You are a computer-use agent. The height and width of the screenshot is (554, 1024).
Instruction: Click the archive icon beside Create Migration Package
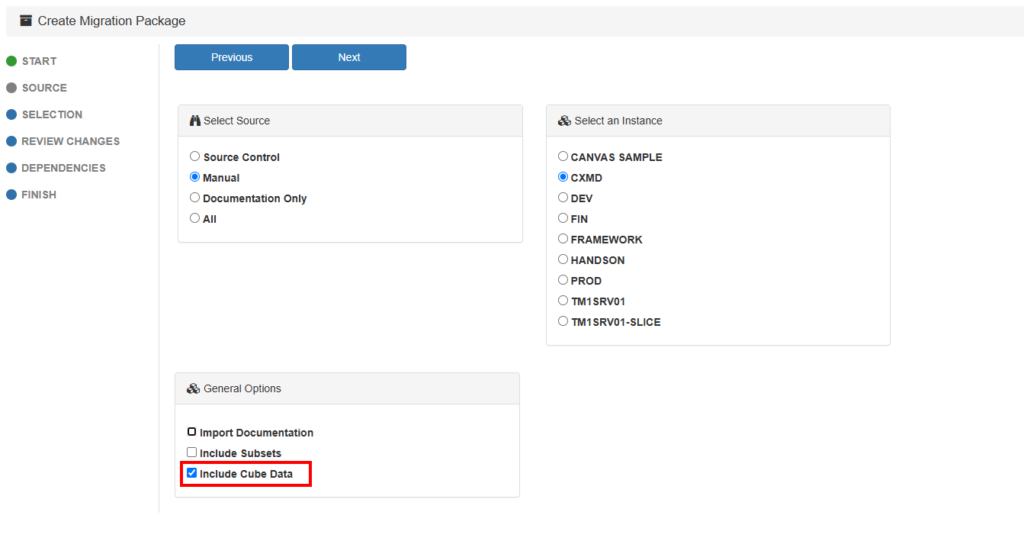(26, 21)
